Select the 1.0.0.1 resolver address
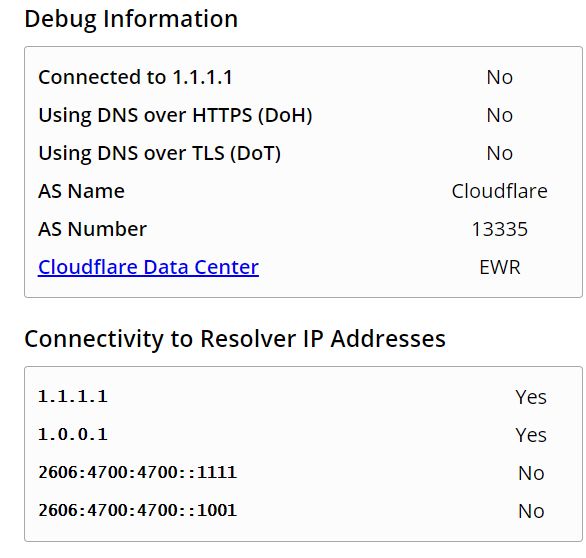This screenshot has height=558, width=586. (73, 435)
